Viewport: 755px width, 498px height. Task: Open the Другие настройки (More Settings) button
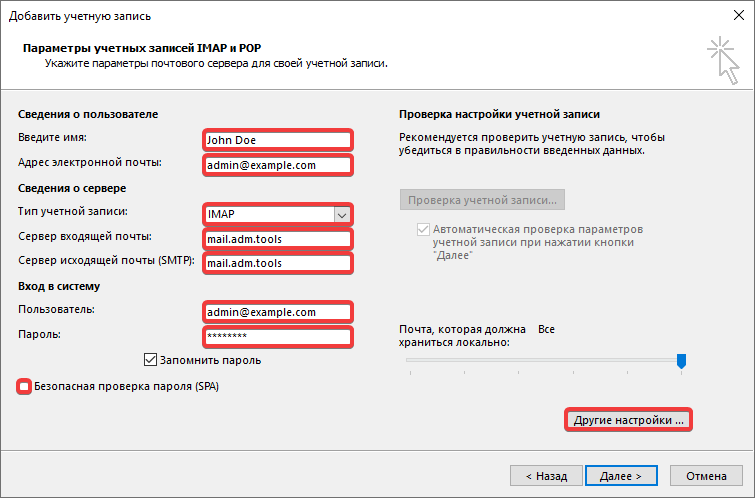tap(629, 421)
